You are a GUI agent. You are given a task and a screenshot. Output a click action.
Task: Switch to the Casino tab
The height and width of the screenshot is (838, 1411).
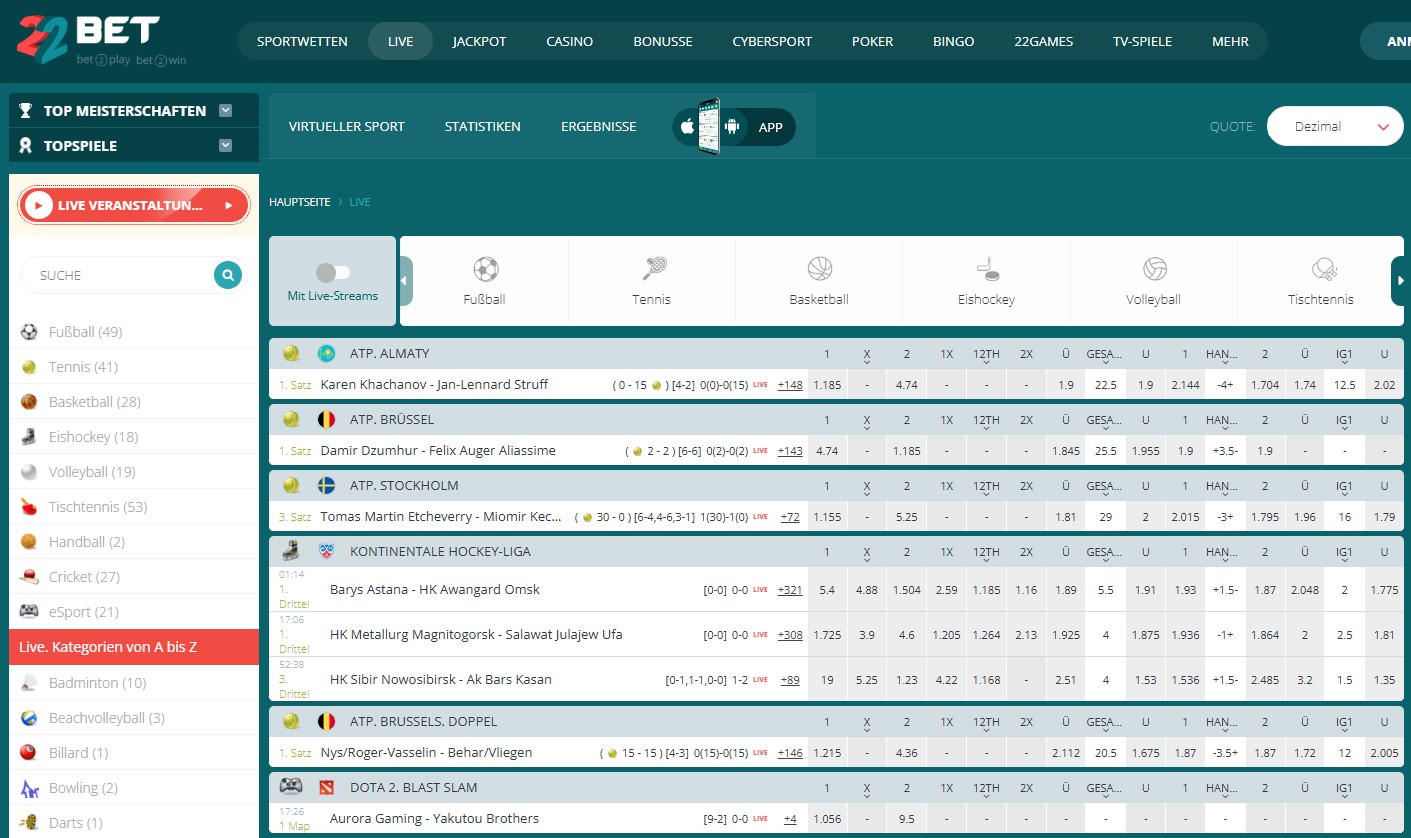[x=569, y=41]
